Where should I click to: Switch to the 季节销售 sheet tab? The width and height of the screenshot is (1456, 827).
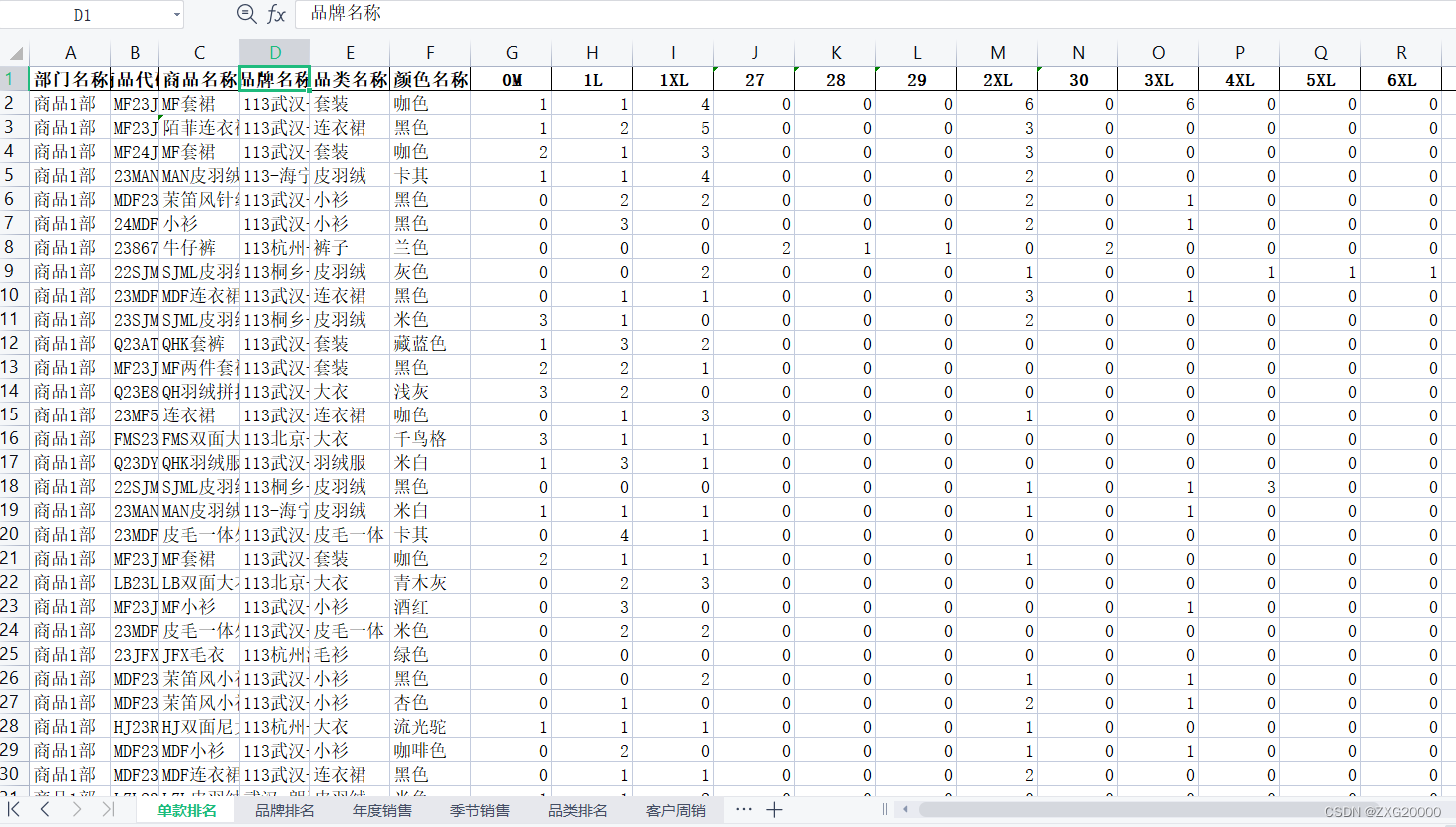point(479,810)
